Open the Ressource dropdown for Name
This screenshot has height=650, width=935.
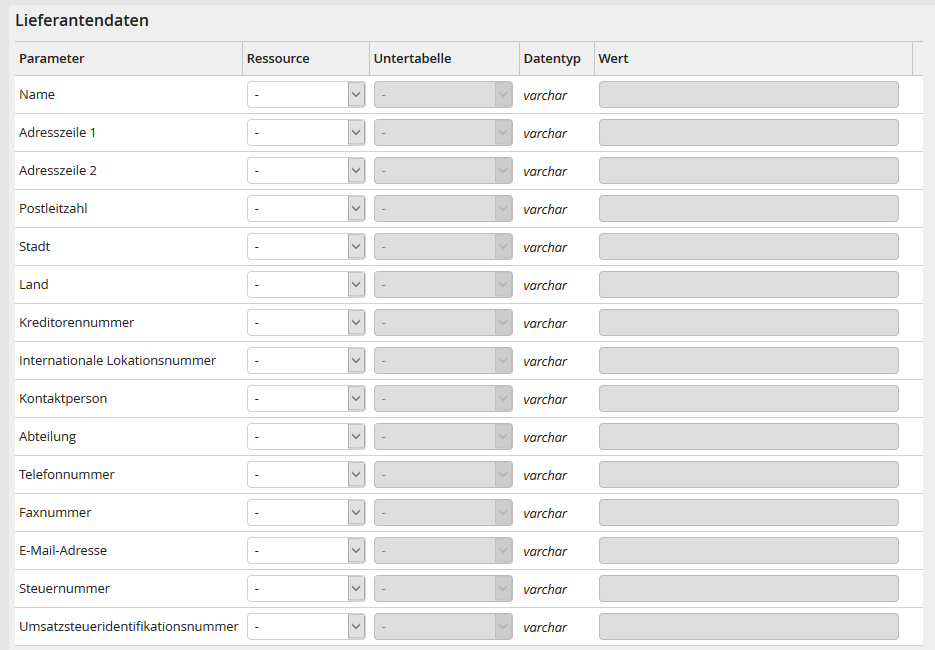click(x=306, y=95)
